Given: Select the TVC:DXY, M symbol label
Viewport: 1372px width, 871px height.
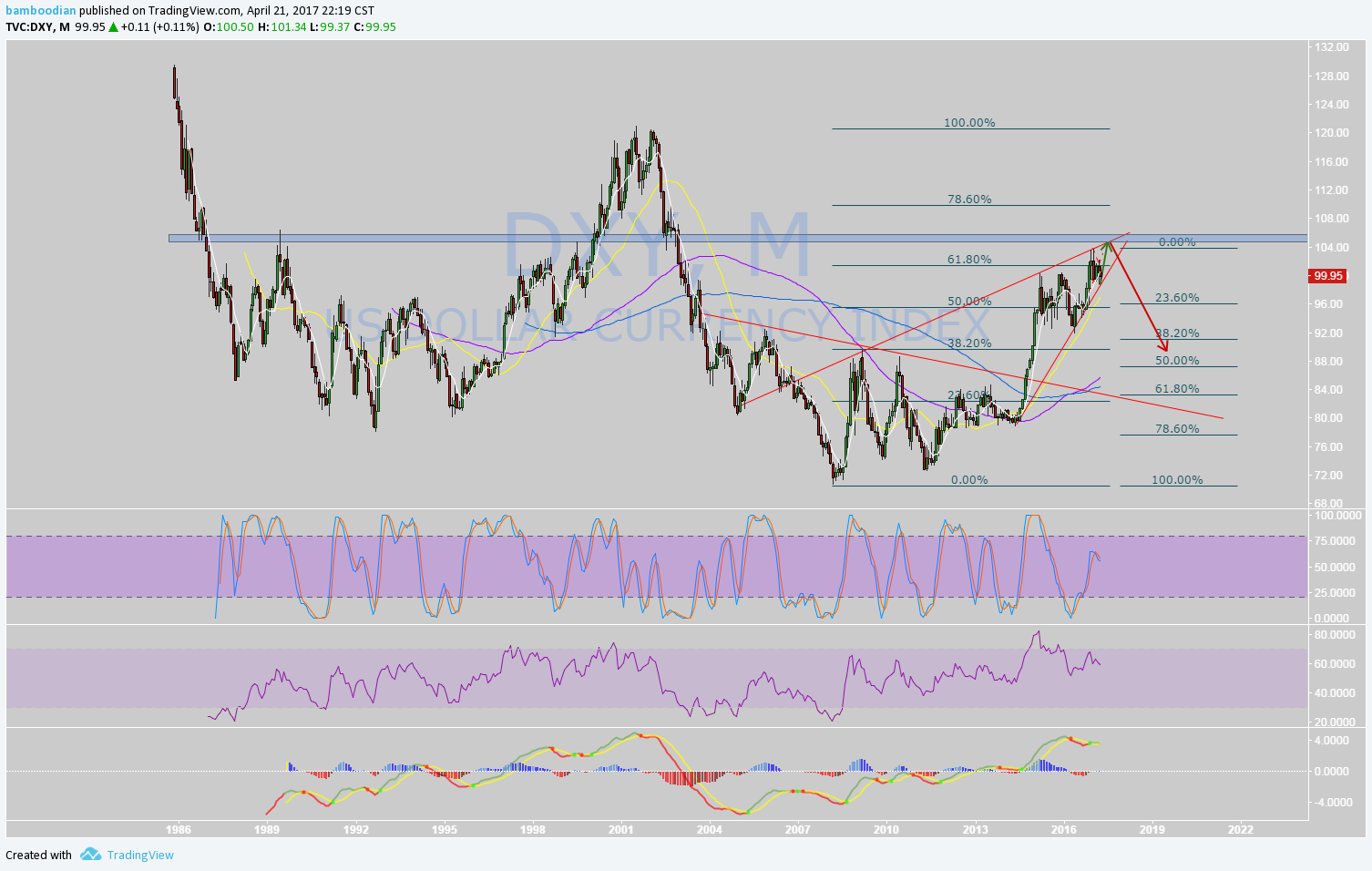Looking at the screenshot, I should [38, 27].
